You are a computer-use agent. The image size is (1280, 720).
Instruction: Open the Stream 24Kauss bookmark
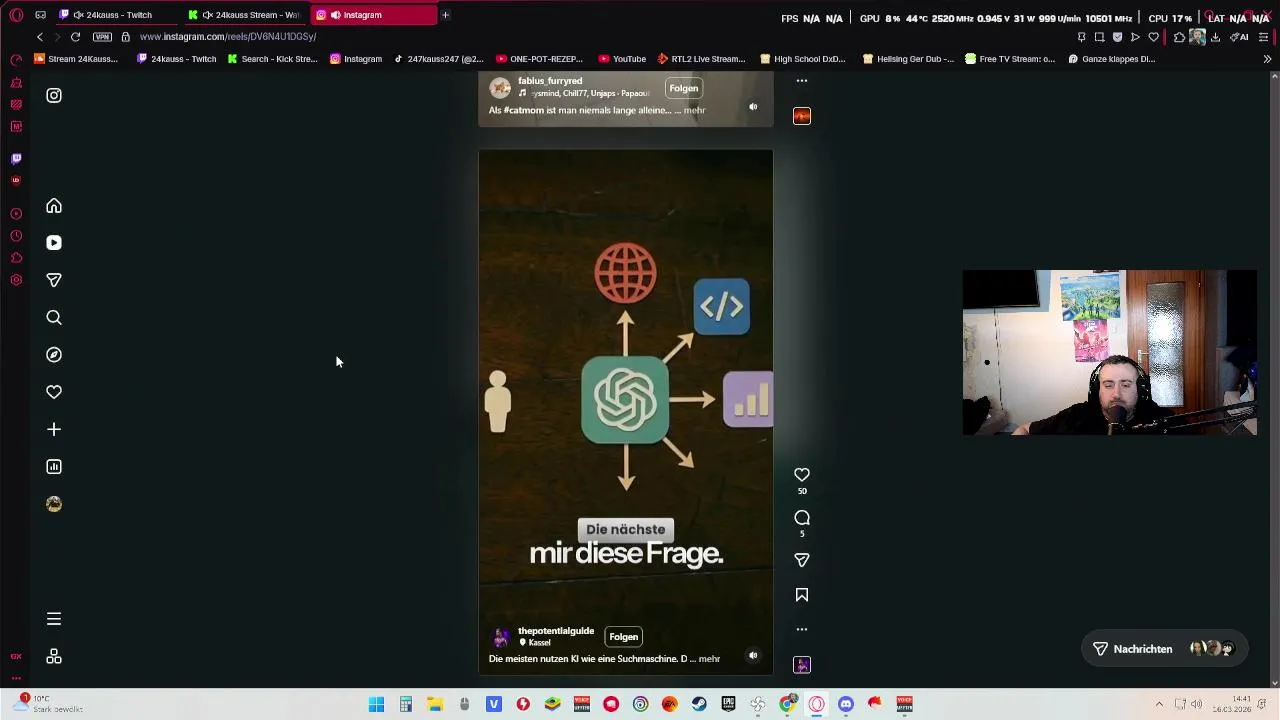[75, 59]
